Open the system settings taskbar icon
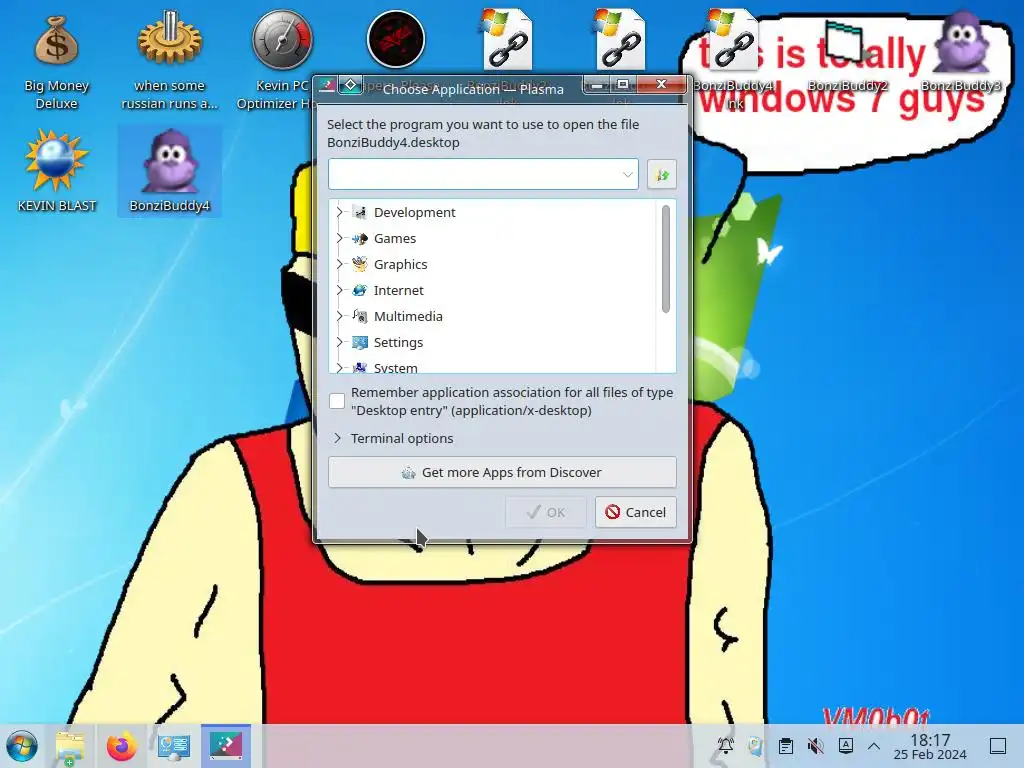This screenshot has height=768, width=1024. (174, 746)
